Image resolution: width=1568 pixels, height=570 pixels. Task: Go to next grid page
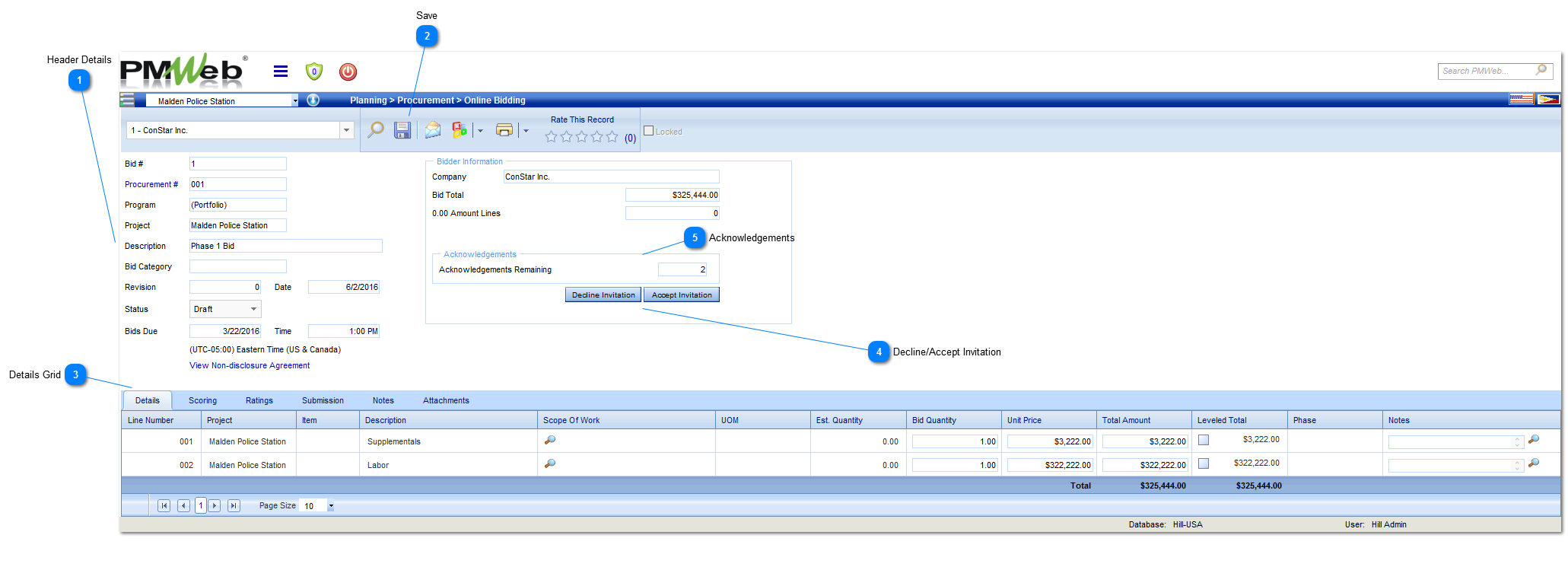click(215, 505)
